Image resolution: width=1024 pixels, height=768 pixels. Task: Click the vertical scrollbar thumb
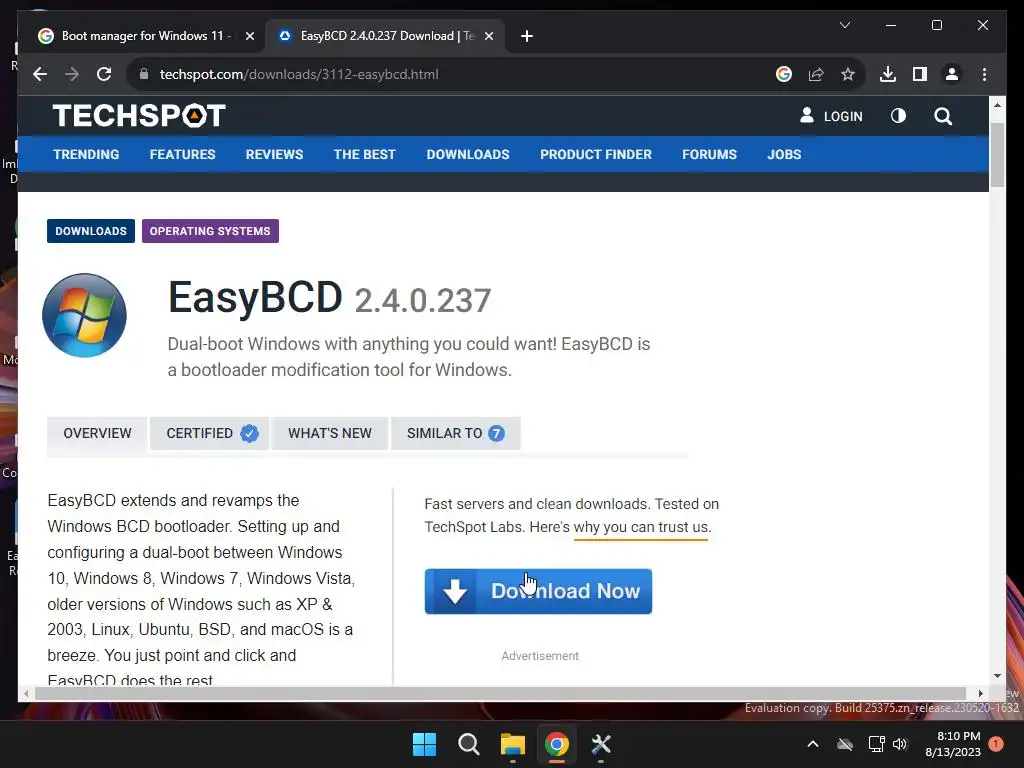pyautogui.click(x=997, y=154)
